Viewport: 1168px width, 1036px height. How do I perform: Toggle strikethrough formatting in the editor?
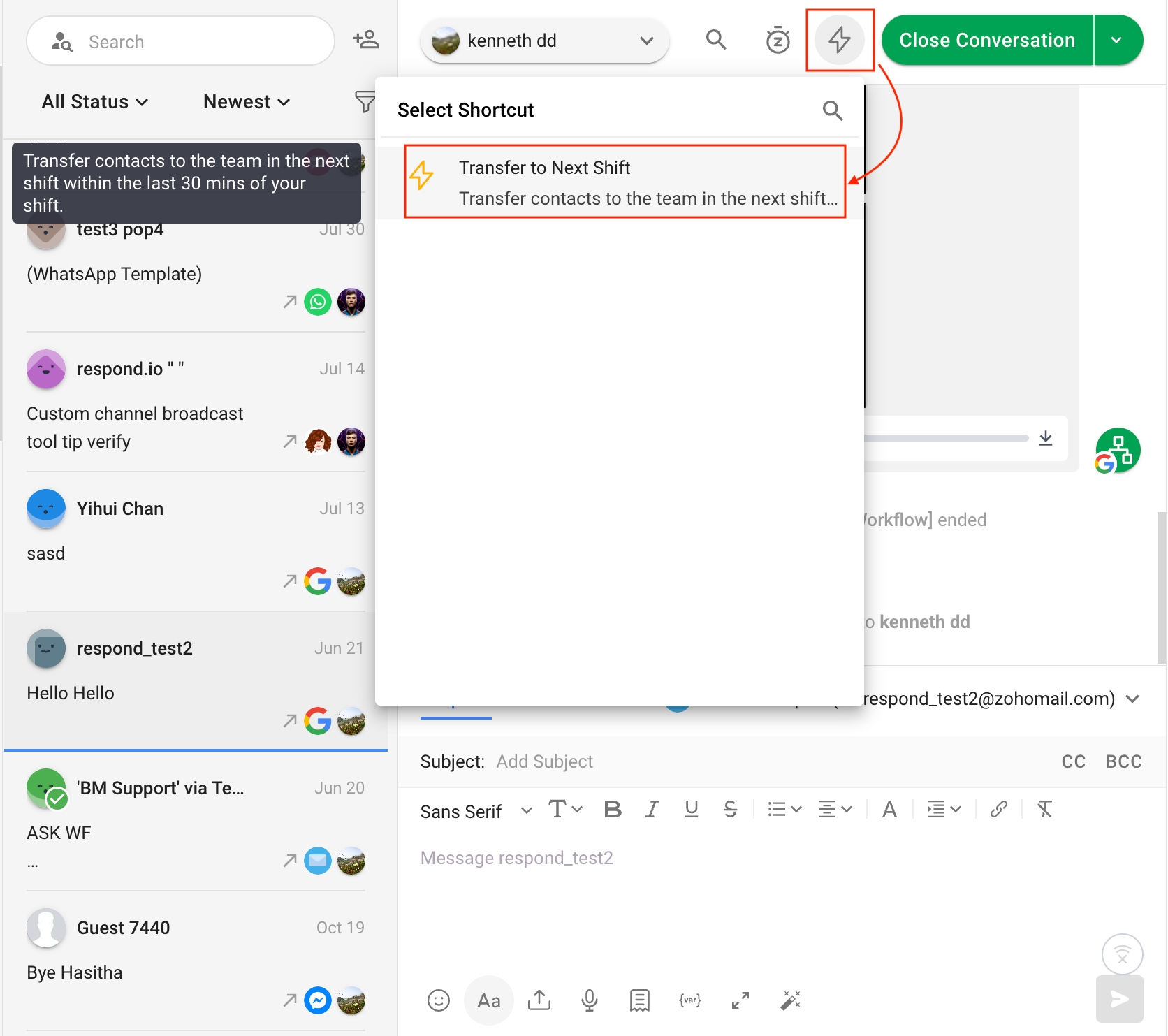pos(730,809)
